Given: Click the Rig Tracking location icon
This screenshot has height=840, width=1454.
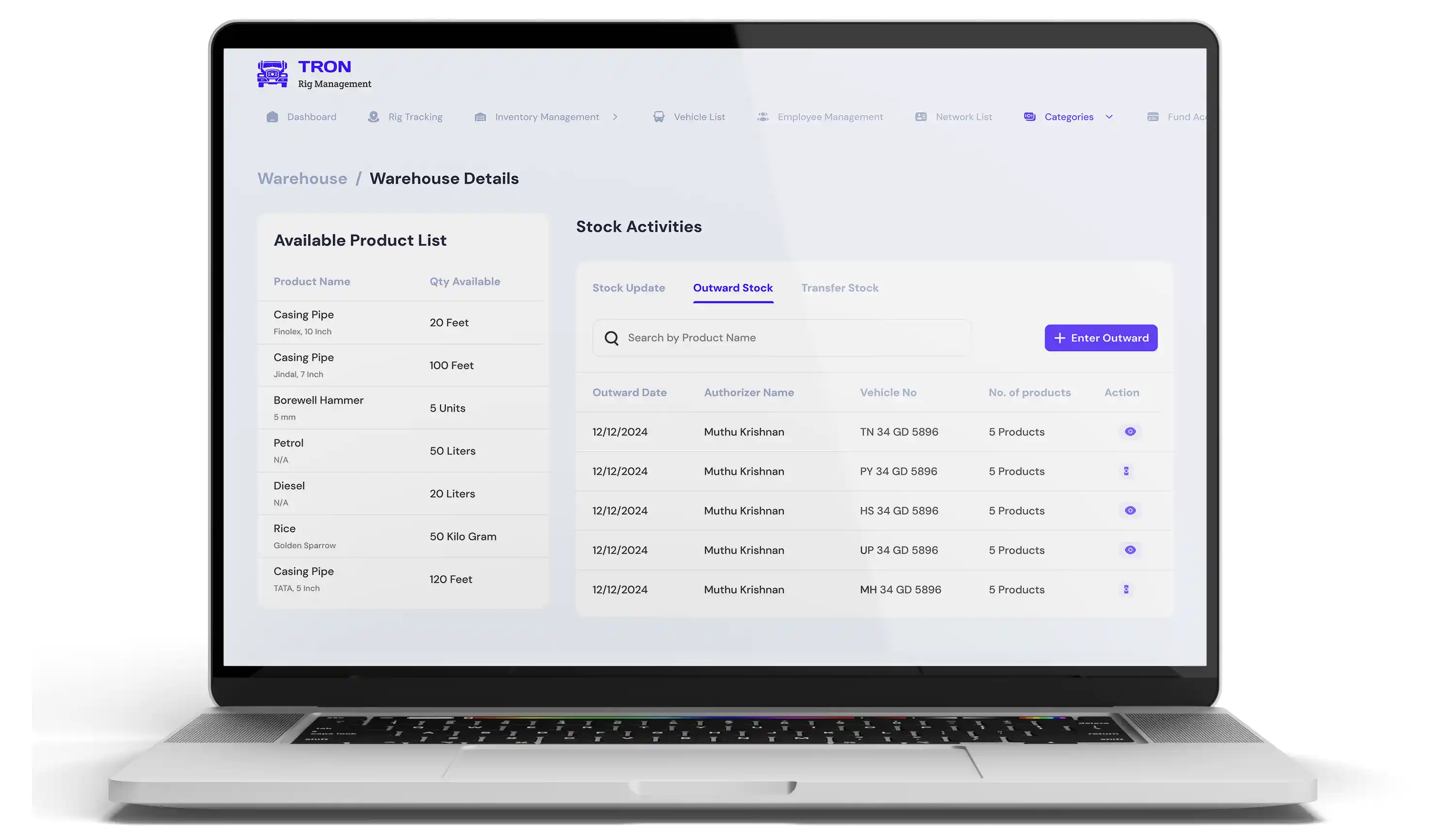Looking at the screenshot, I should pyautogui.click(x=373, y=117).
